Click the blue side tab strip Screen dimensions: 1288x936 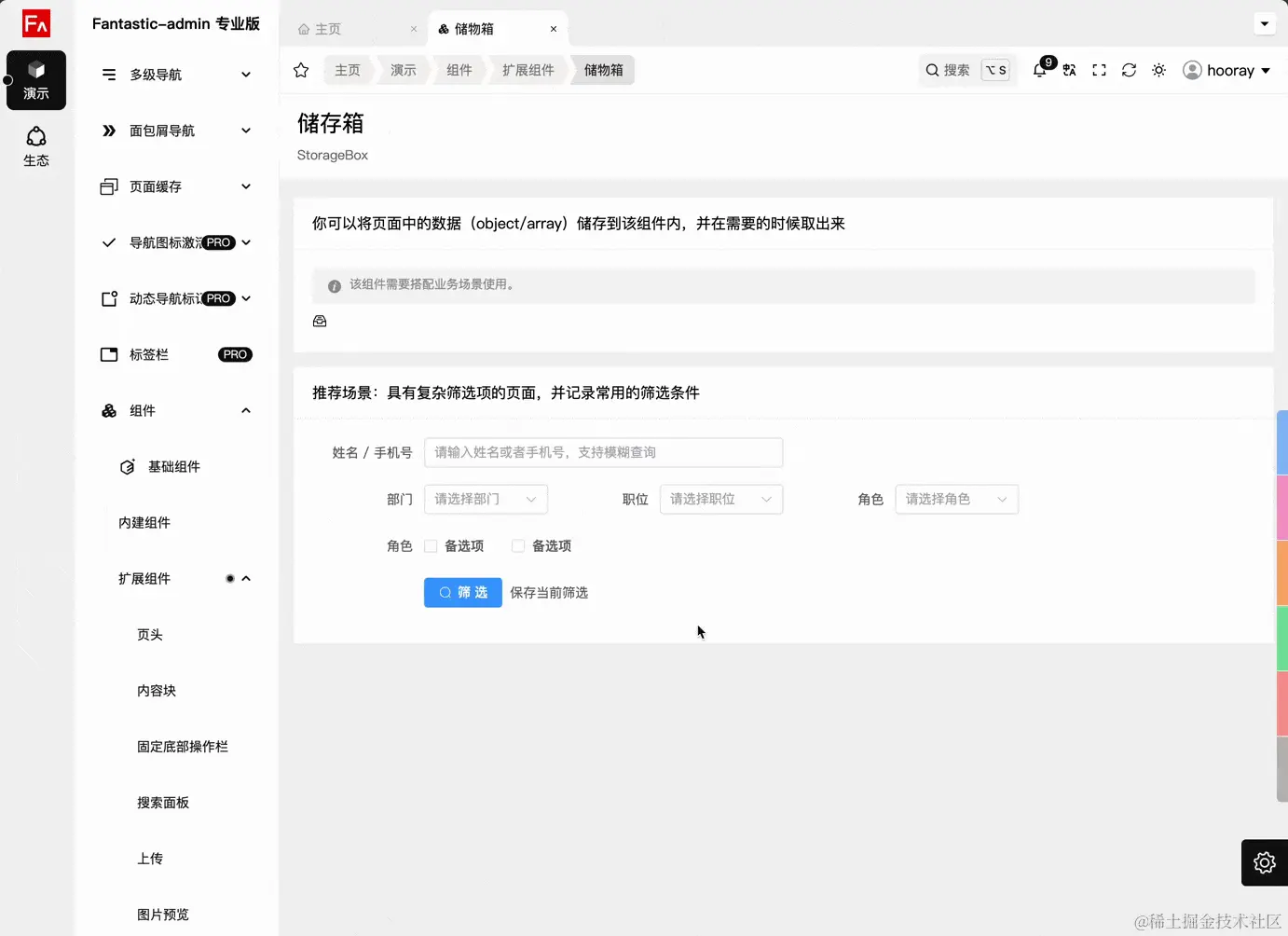(1282, 443)
